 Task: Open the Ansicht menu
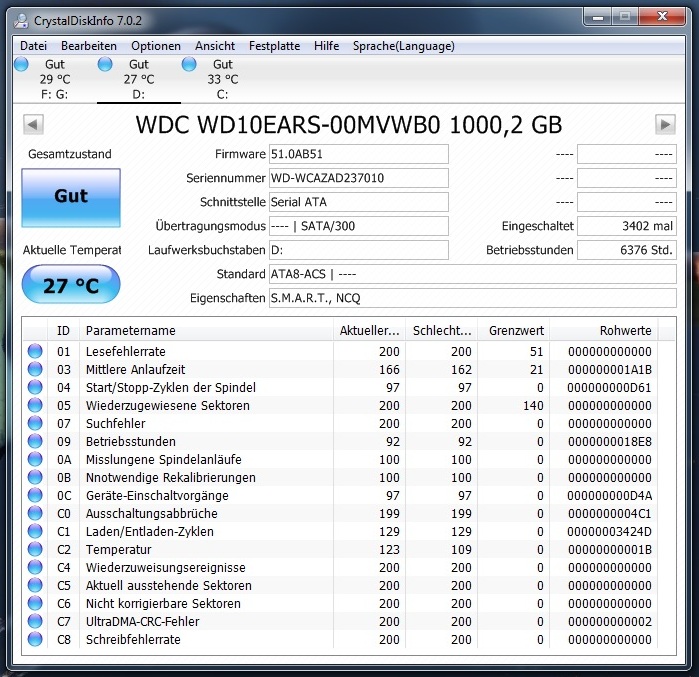click(215, 46)
